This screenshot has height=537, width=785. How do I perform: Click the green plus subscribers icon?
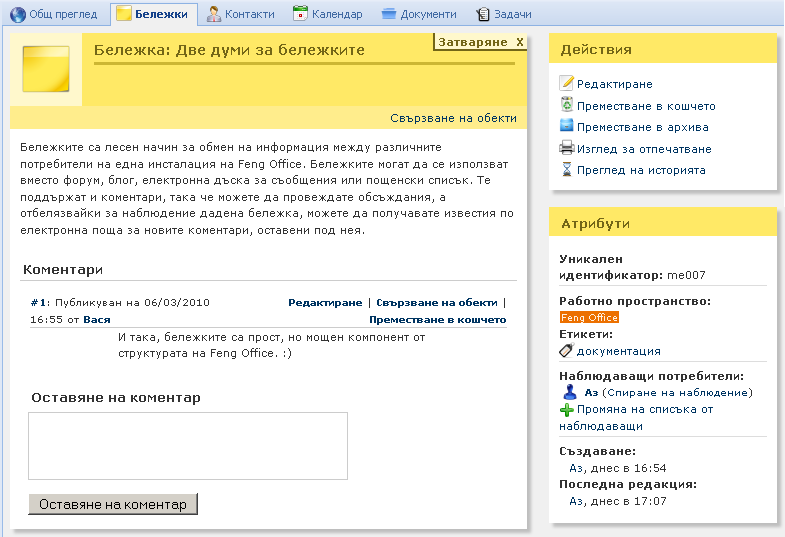click(x=567, y=410)
